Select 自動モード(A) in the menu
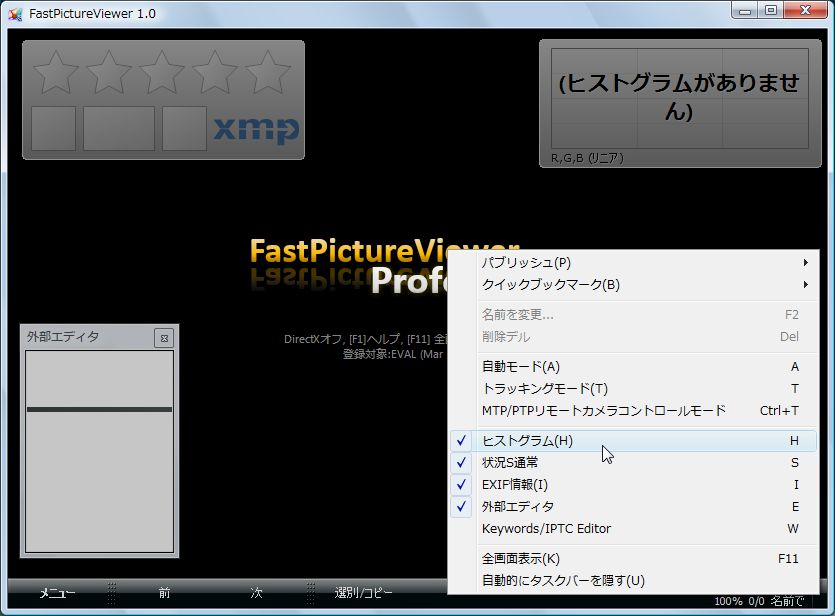The width and height of the screenshot is (835, 616). [x=633, y=367]
